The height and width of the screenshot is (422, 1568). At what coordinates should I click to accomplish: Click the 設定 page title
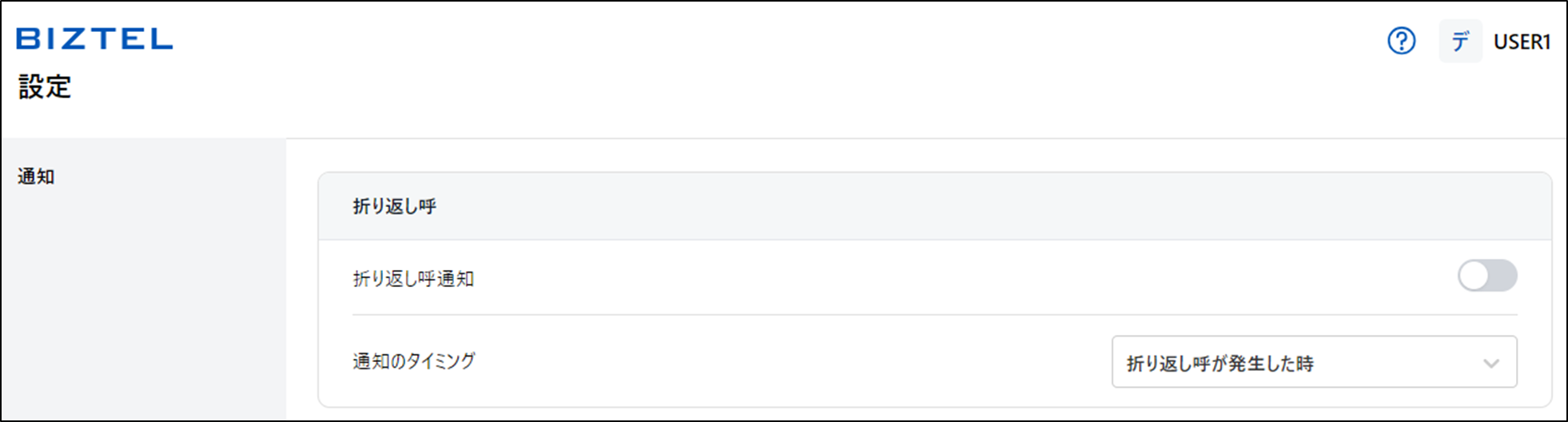45,86
